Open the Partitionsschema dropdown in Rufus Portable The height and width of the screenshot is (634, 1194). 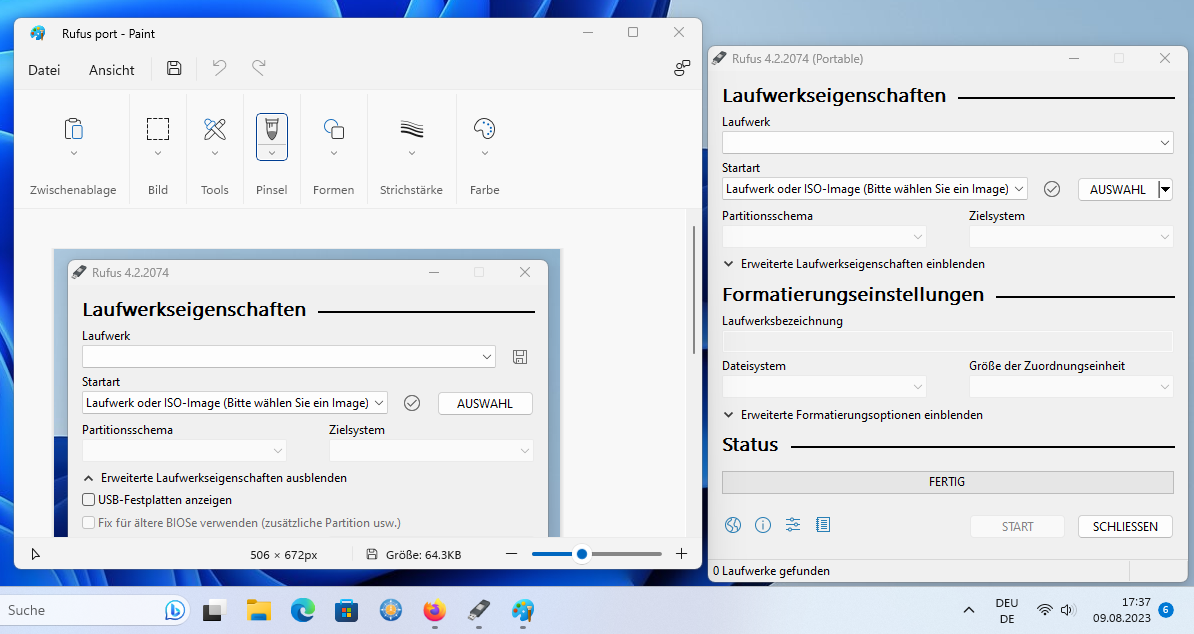824,237
